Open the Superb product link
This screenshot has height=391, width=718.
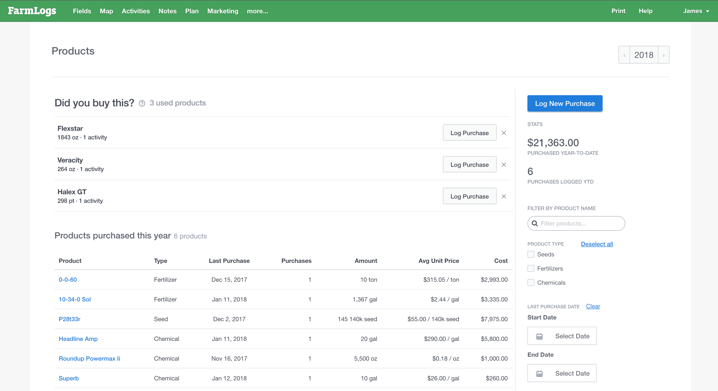(x=69, y=378)
